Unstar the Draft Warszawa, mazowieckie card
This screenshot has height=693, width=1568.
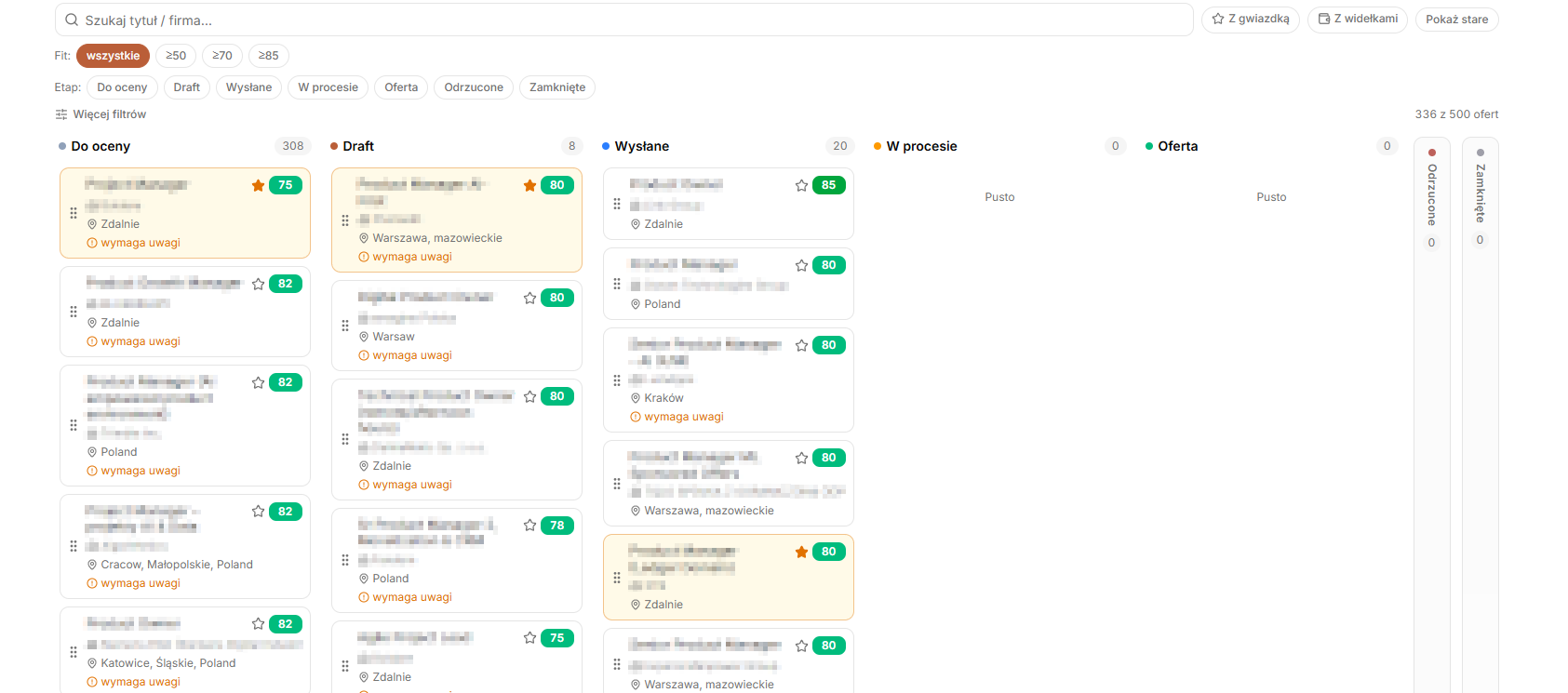tap(529, 185)
